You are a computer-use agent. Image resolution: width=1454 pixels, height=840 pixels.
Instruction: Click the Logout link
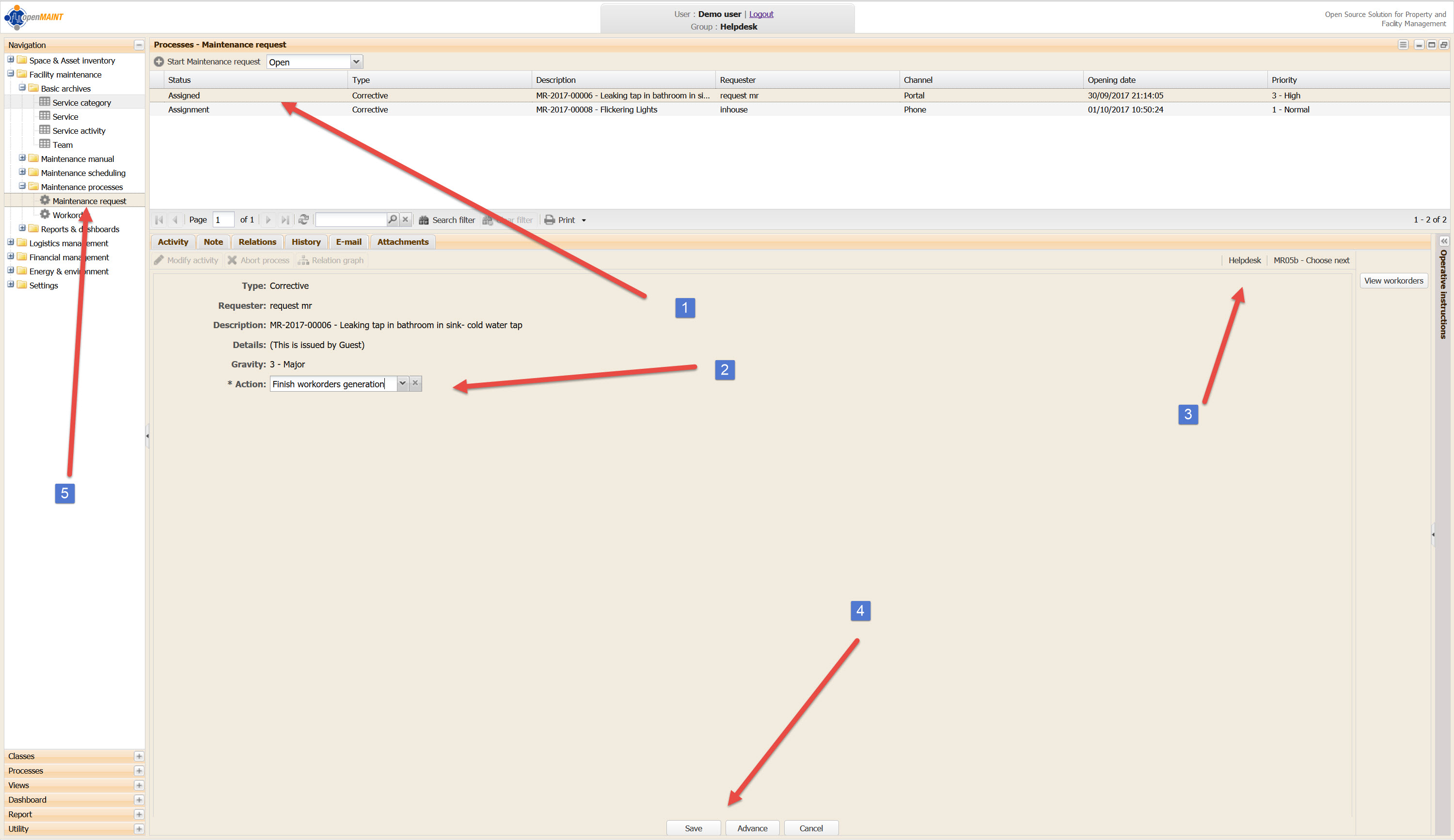coord(761,14)
